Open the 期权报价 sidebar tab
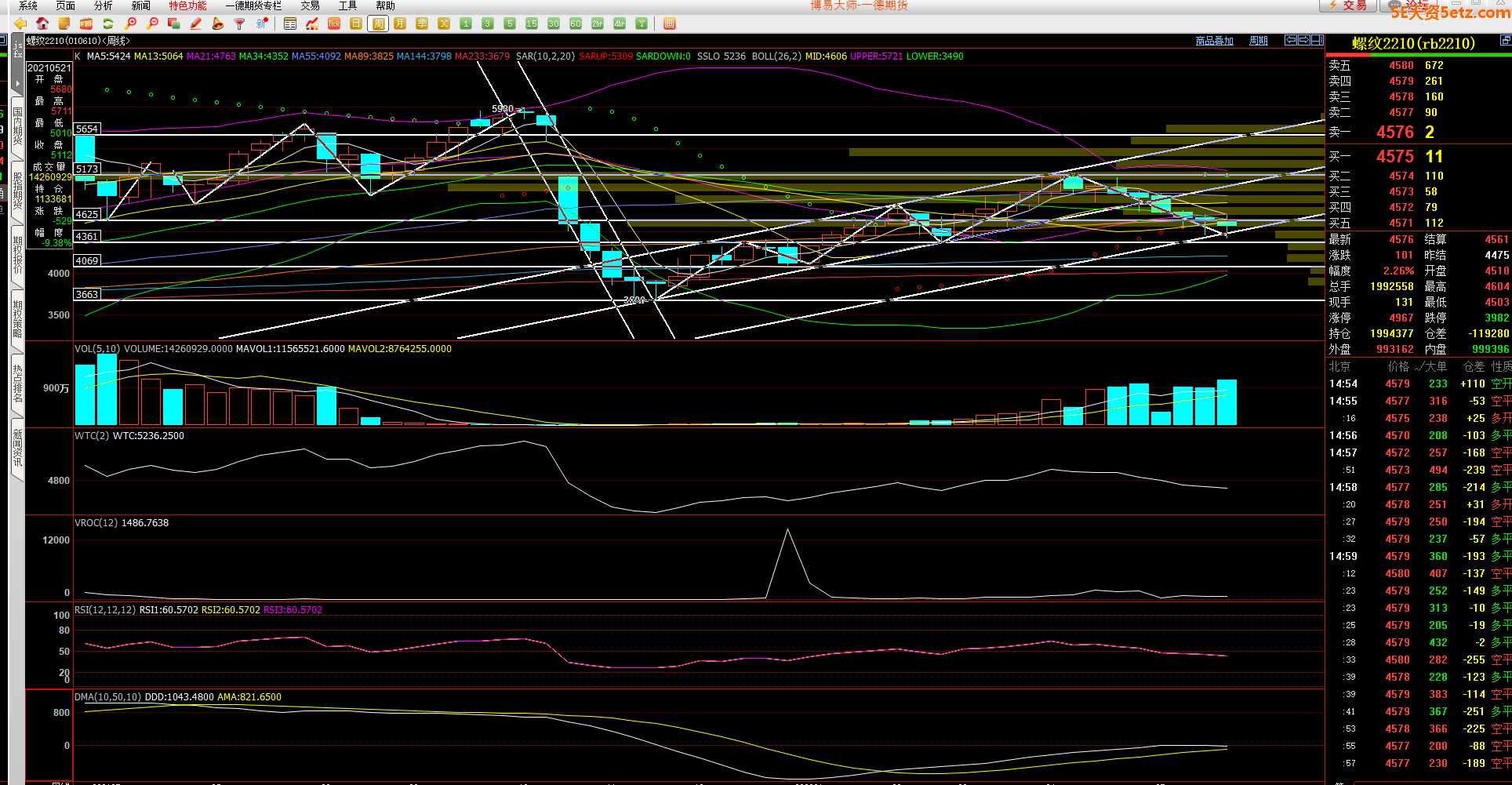The width and height of the screenshot is (1512, 785). click(x=17, y=256)
